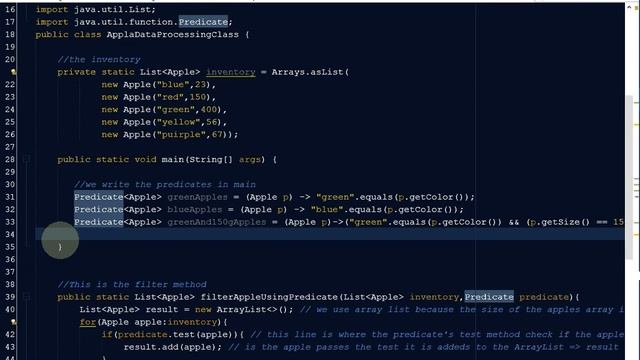Screen dimensions: 640x360
Task: Click the lightbulb icon beside the for loop
Action: pos(13,322)
